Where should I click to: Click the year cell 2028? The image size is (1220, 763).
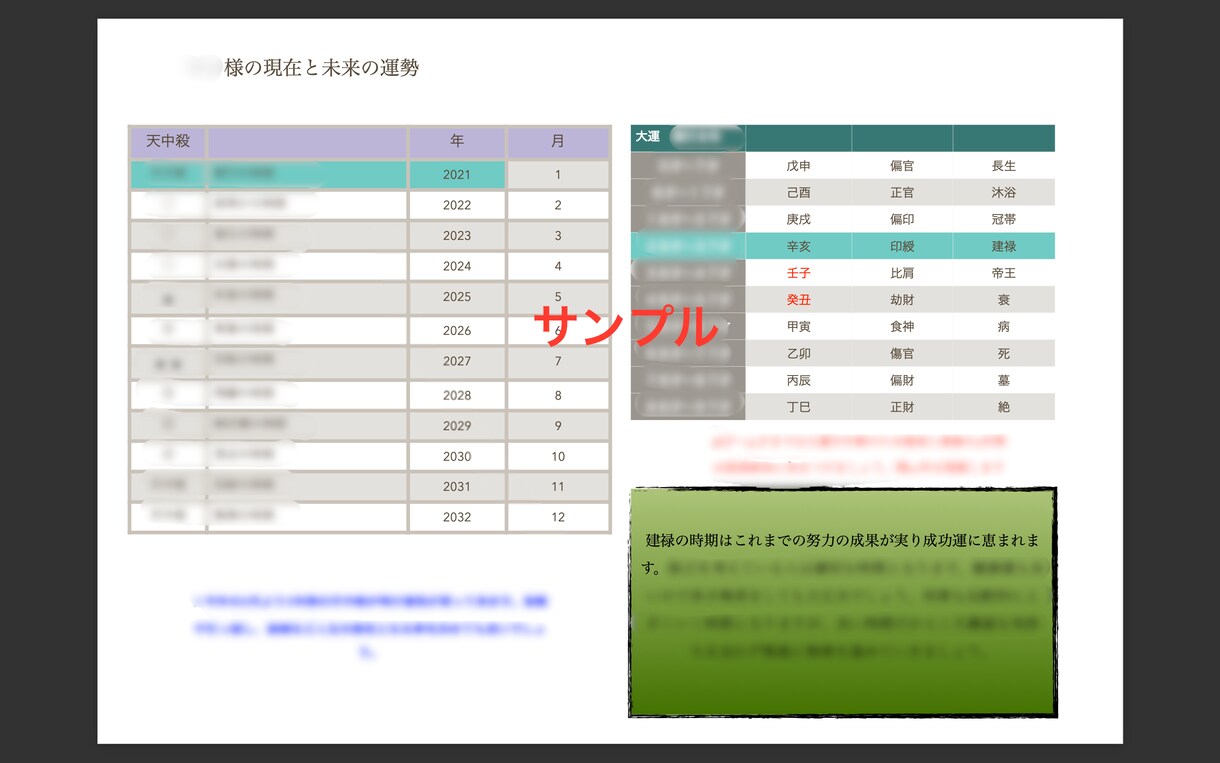457,395
